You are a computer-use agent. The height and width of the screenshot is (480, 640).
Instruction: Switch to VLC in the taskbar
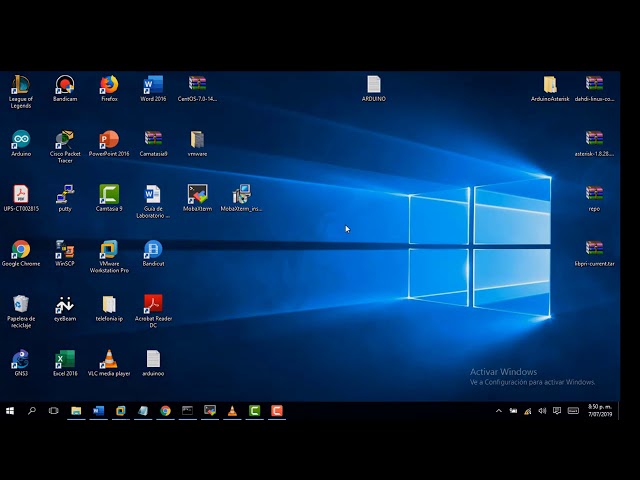pos(232,411)
